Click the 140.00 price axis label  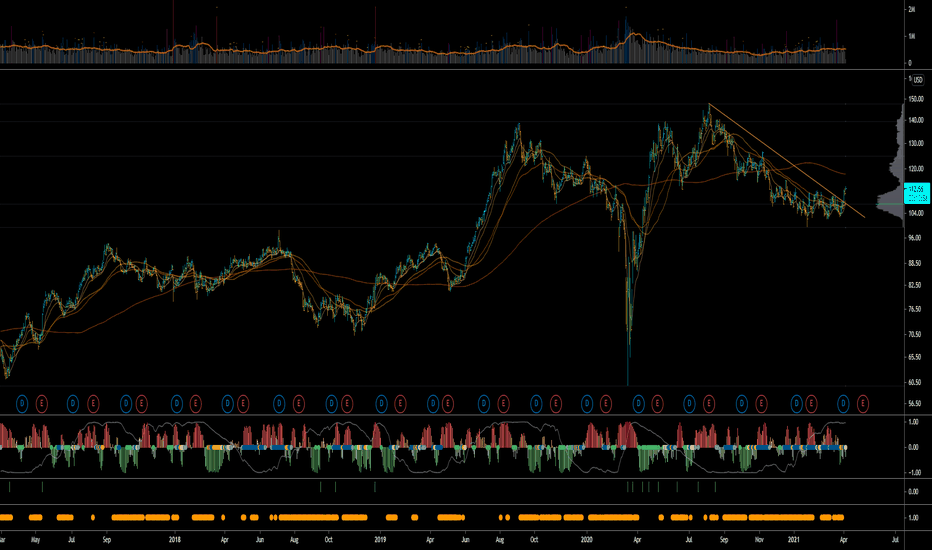(x=916, y=120)
